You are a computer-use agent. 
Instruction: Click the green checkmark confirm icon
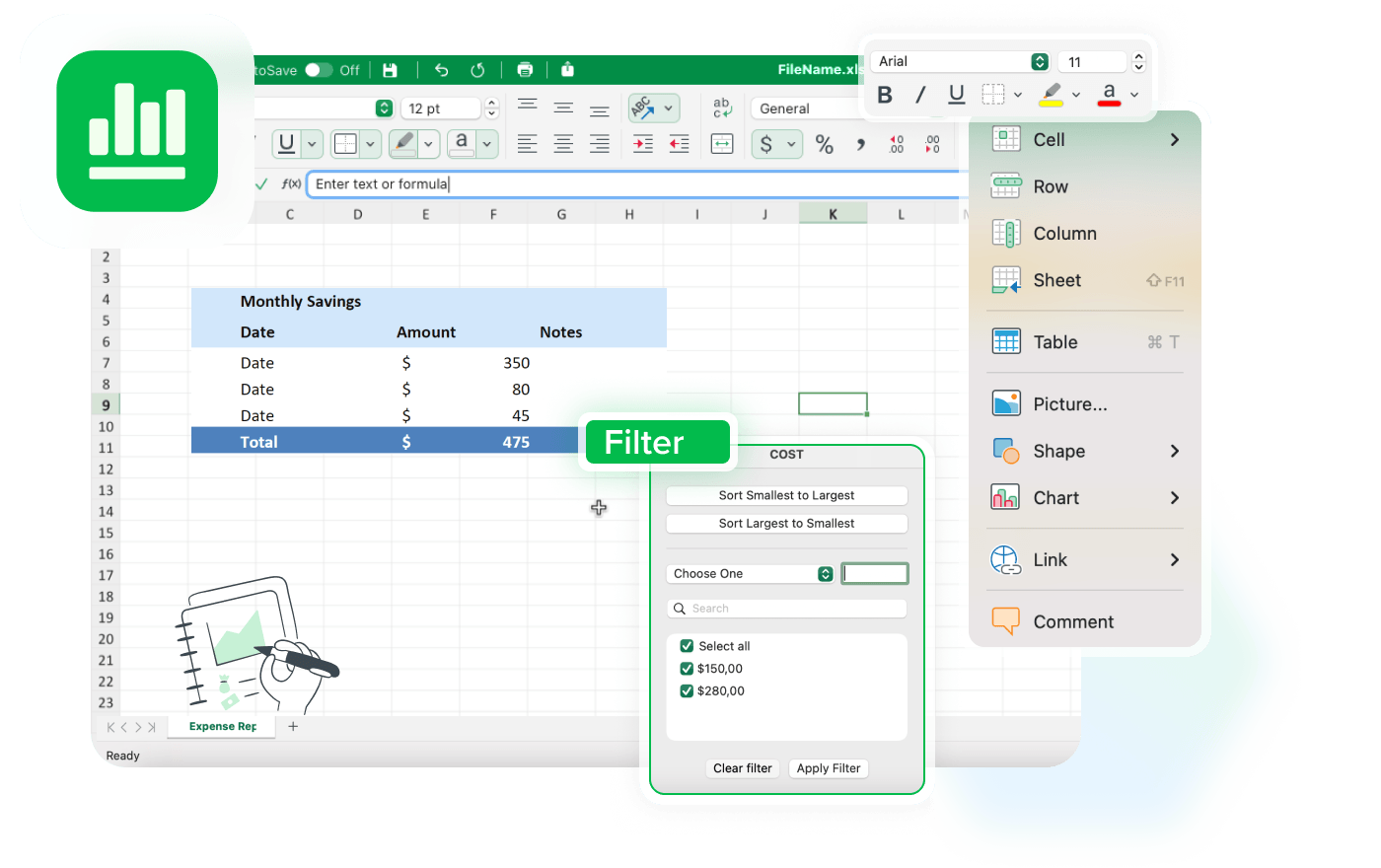click(261, 183)
